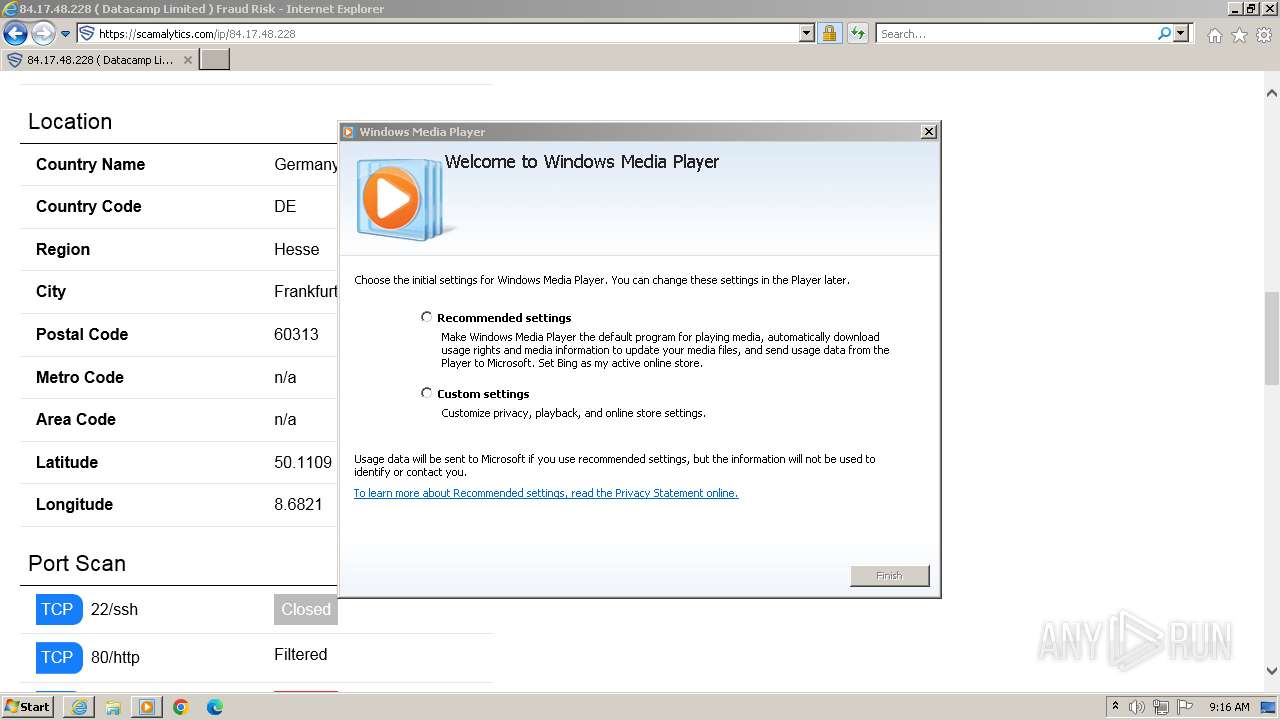Open the IE Tools gear icon
This screenshot has width=1280, height=720.
coord(1264,35)
